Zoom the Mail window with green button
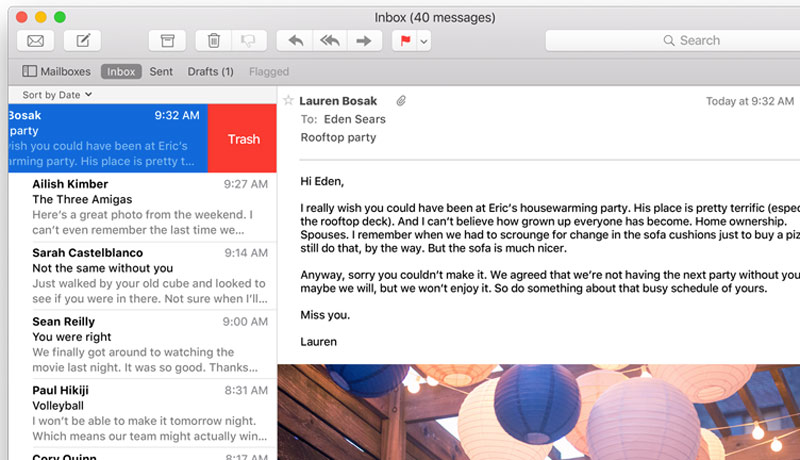The height and width of the screenshot is (460, 800). (60, 17)
